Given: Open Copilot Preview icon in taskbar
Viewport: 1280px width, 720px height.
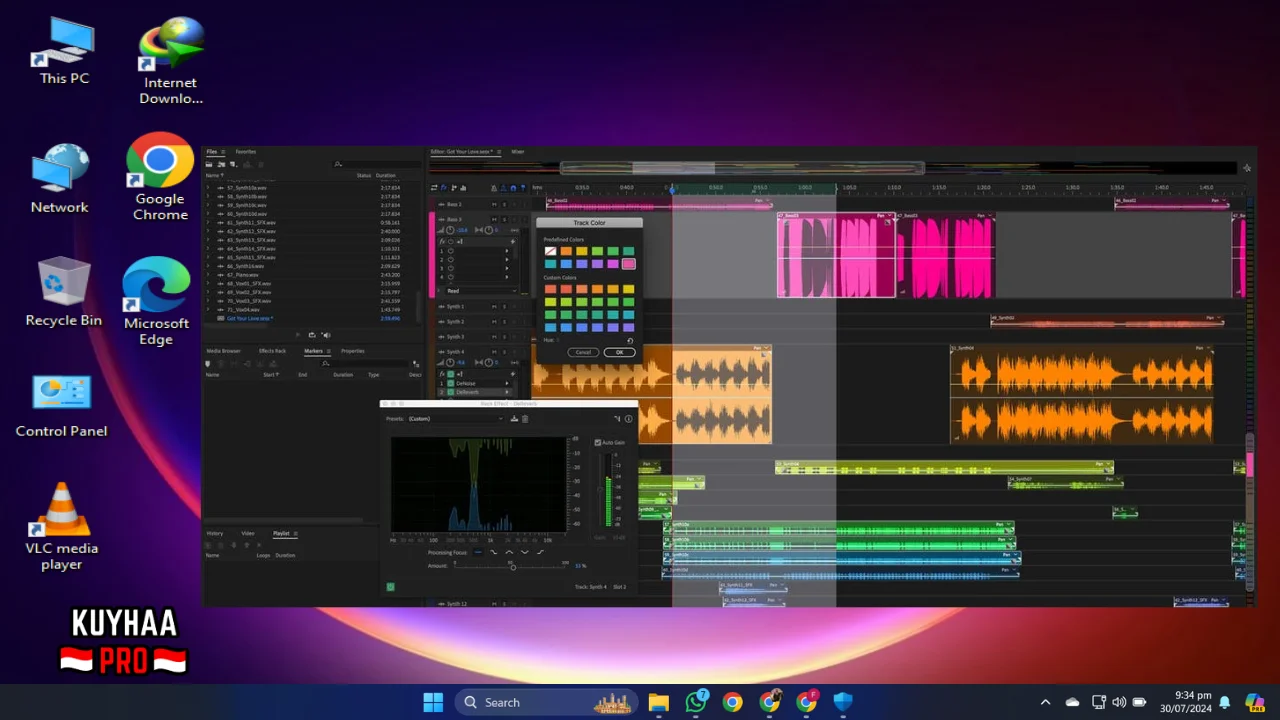Looking at the screenshot, I should [x=1255, y=702].
